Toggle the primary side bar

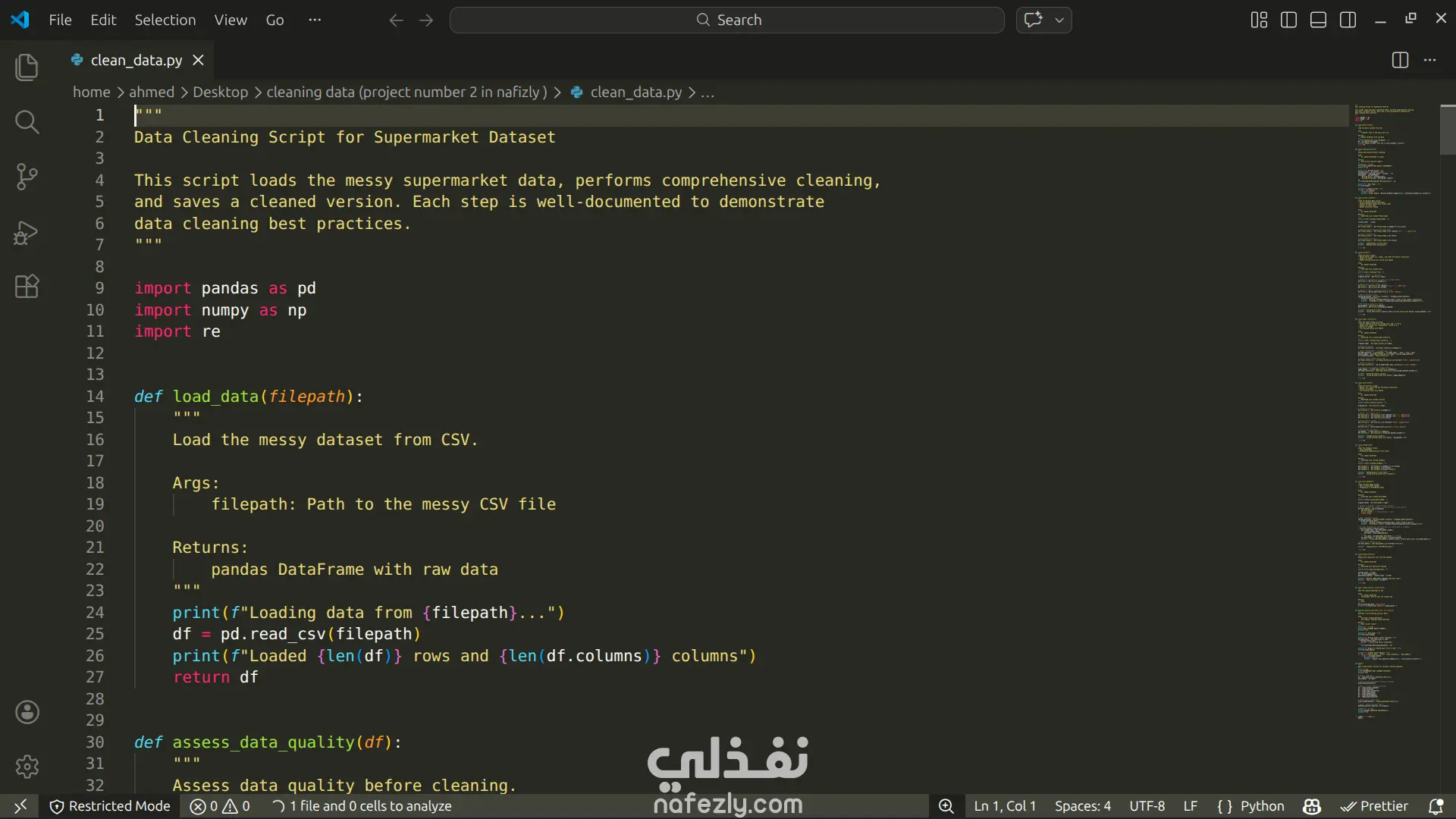click(1288, 20)
